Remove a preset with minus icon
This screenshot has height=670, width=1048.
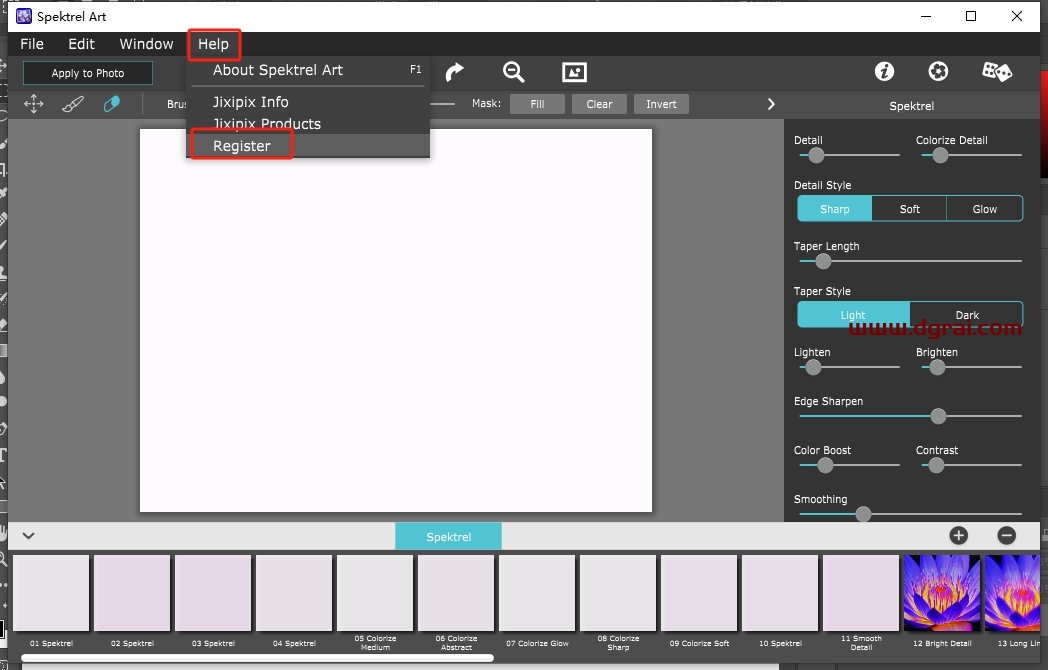pos(1007,535)
